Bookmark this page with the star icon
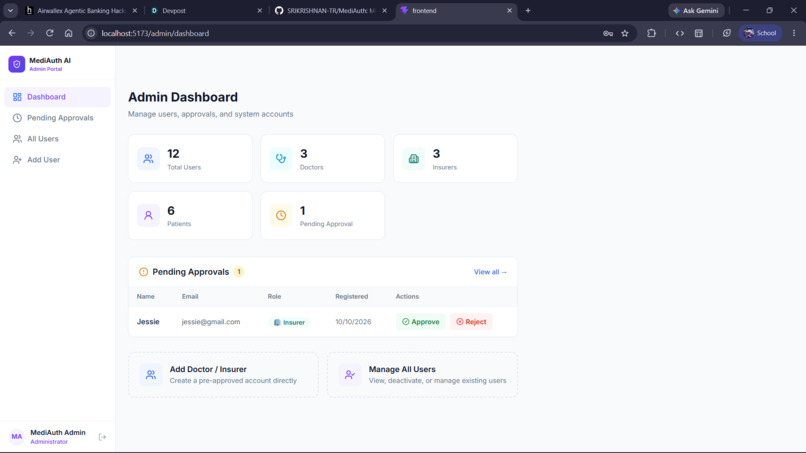The height and width of the screenshot is (453, 806). (625, 33)
